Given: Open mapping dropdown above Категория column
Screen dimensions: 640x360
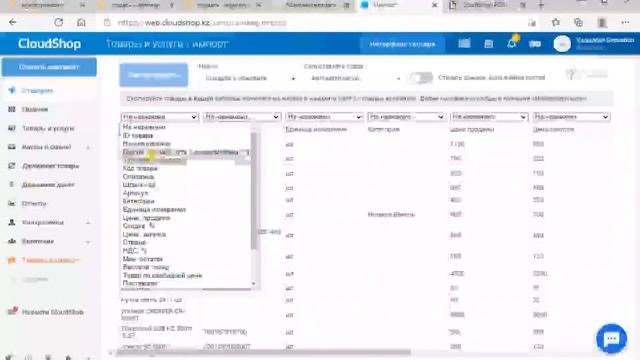Looking at the screenshot, I should point(406,117).
